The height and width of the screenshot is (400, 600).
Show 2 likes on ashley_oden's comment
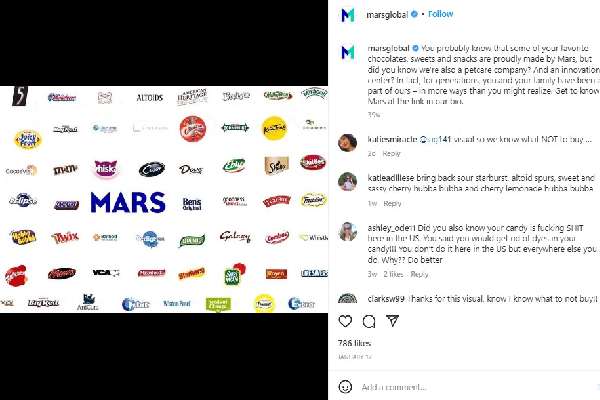click(x=393, y=273)
